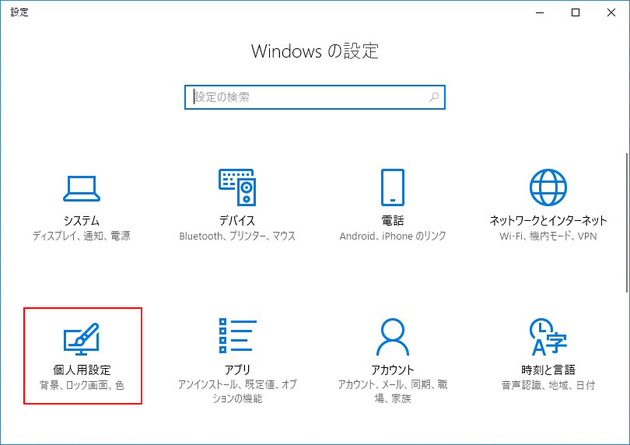
Task: Click the 電話 label
Action: click(x=393, y=220)
